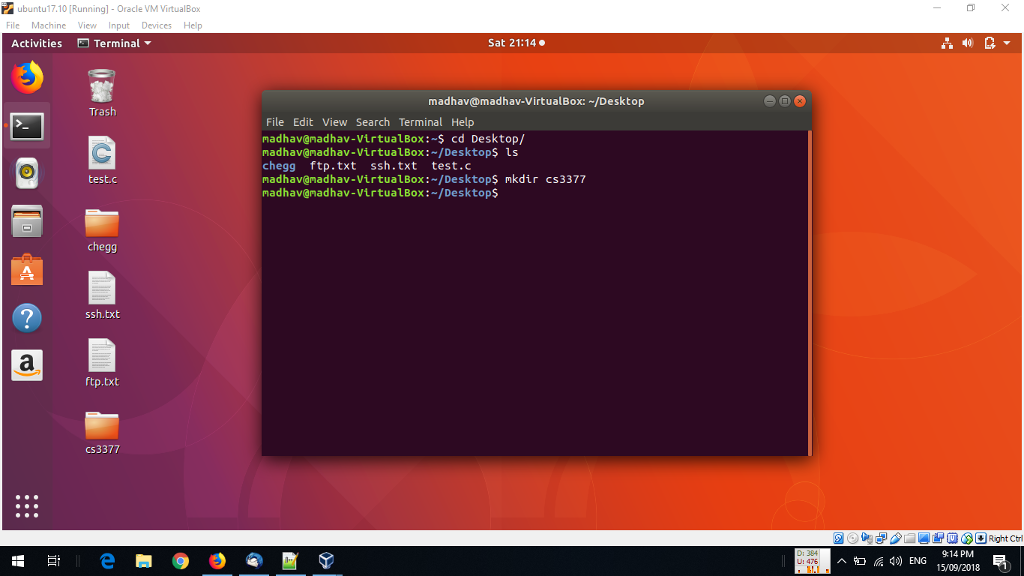Viewport: 1024px width, 576px height.
Task: Launch Rhythmbox speaker icon in the dock
Action: (27, 173)
